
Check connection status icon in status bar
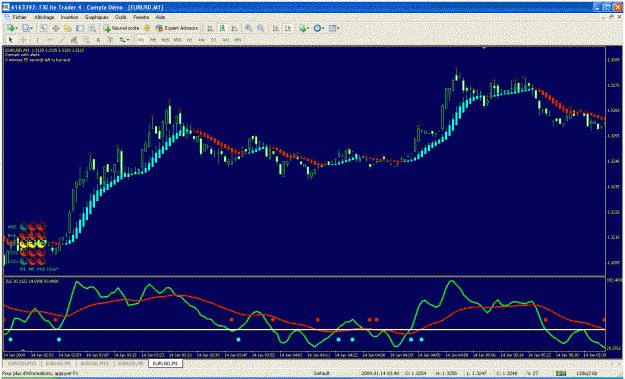(561, 373)
